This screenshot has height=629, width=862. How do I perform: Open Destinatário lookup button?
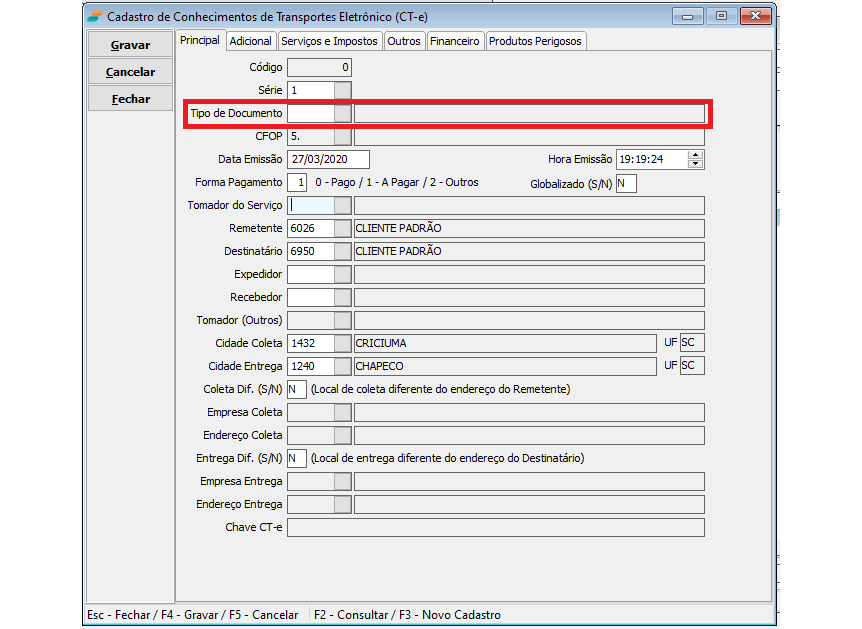343,251
